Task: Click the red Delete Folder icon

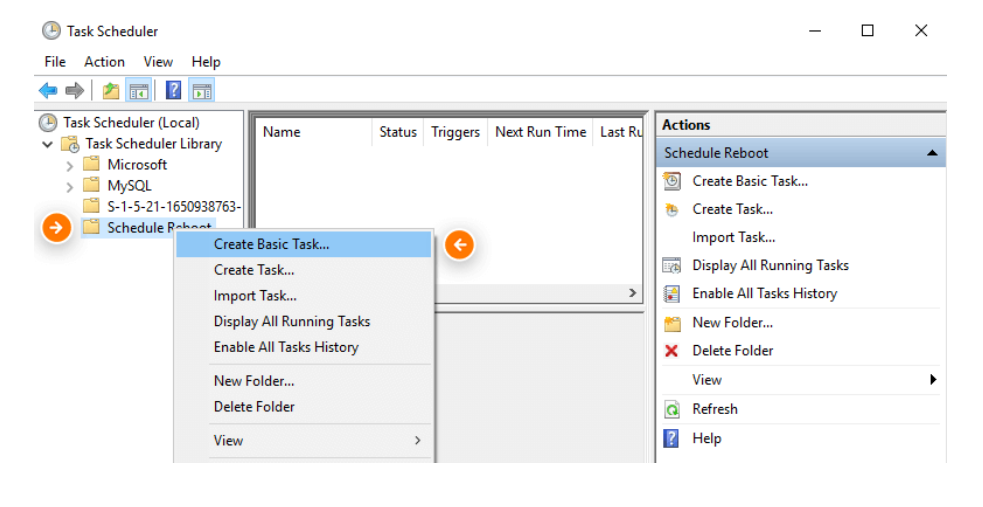Action: coord(672,351)
